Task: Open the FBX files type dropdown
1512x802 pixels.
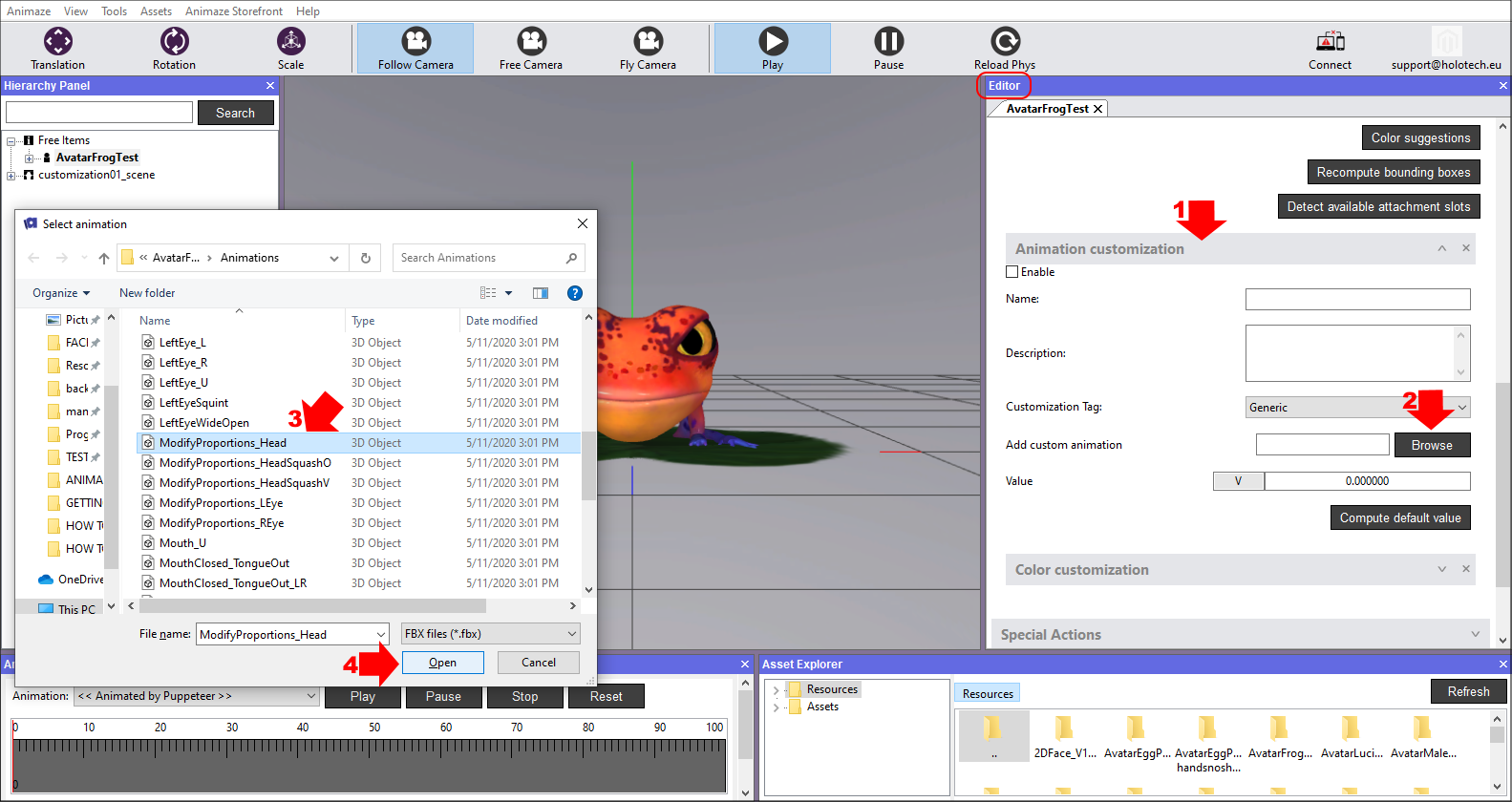Action: click(491, 634)
